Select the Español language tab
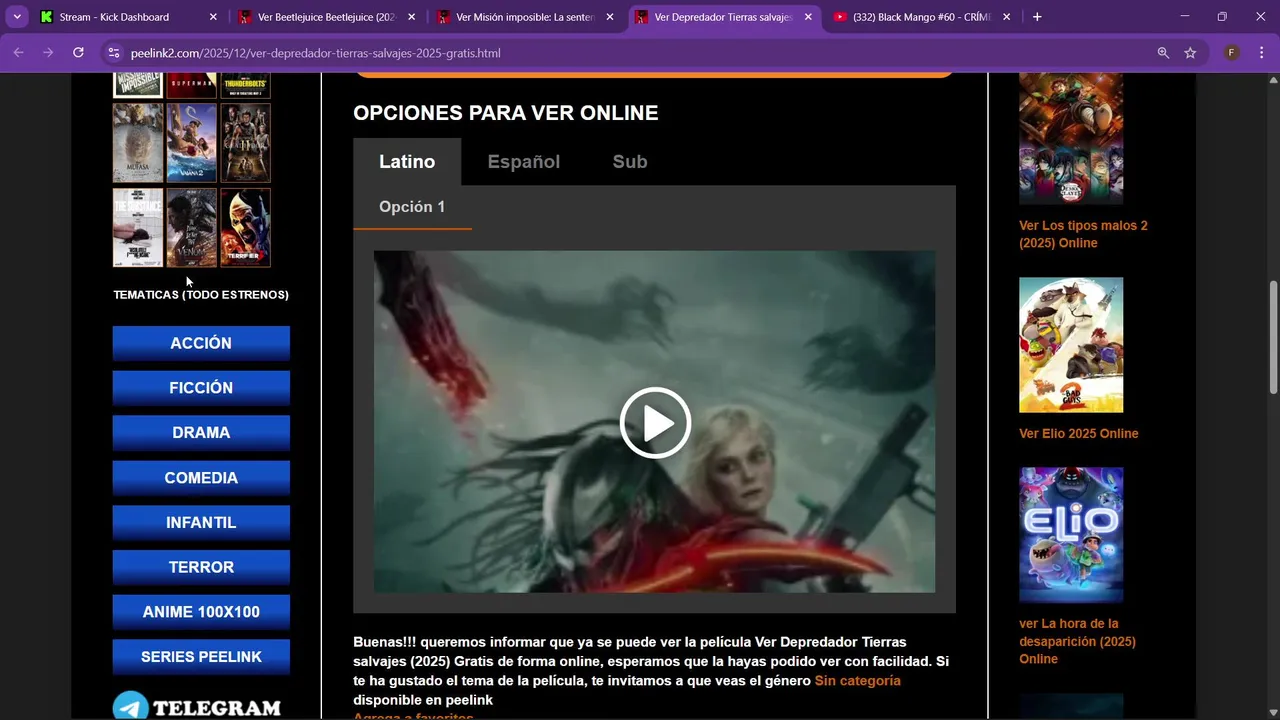The width and height of the screenshot is (1280, 720). 523,162
